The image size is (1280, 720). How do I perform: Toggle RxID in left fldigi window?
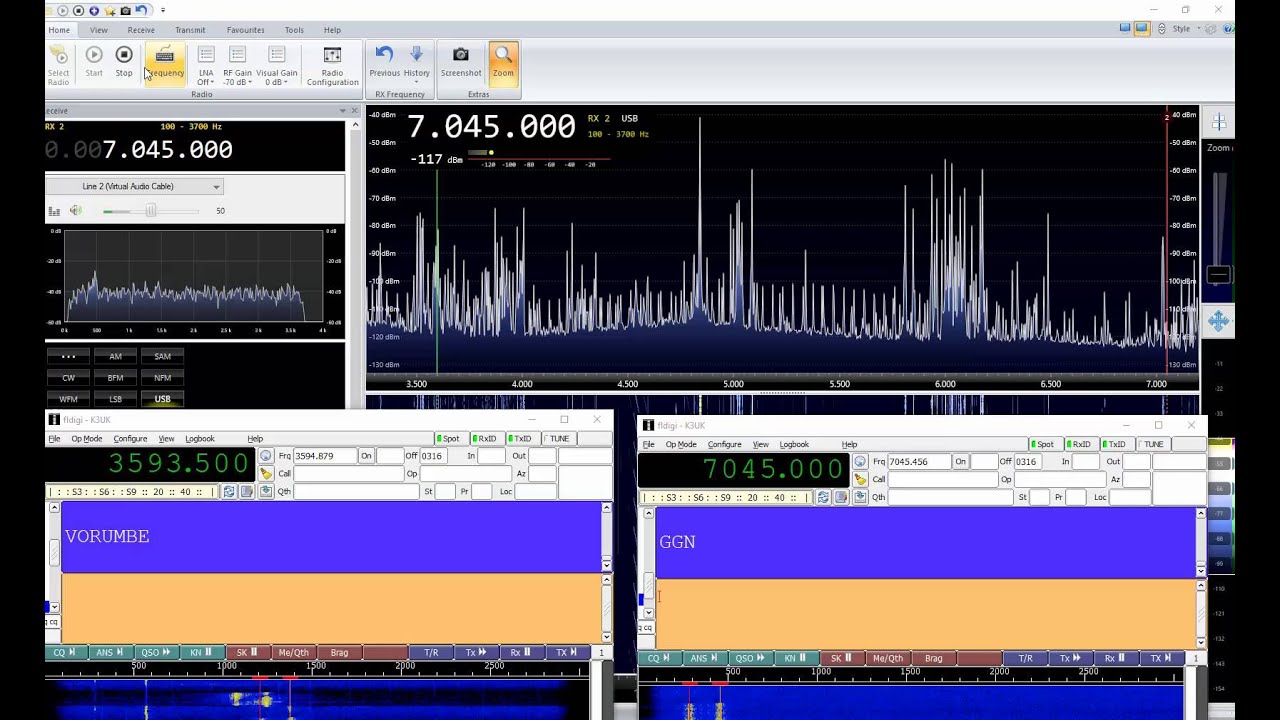[x=484, y=439]
